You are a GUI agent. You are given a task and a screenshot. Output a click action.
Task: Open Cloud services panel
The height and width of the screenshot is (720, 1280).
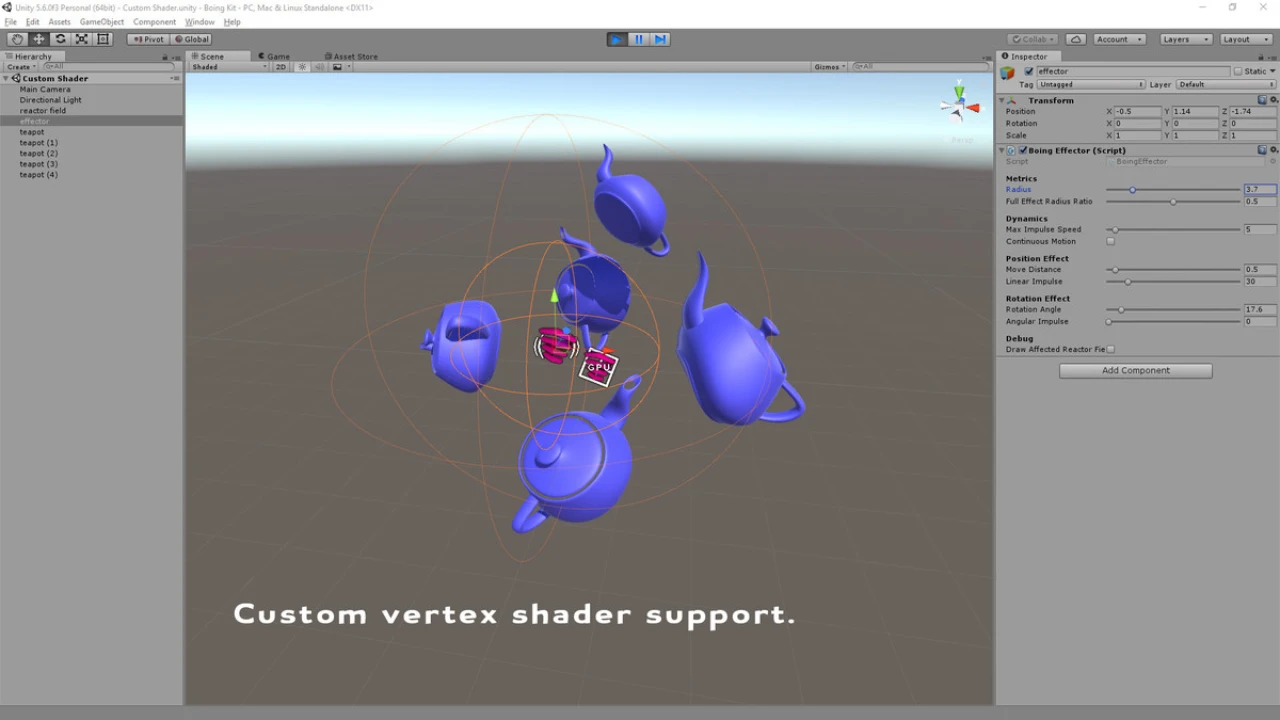point(1075,39)
